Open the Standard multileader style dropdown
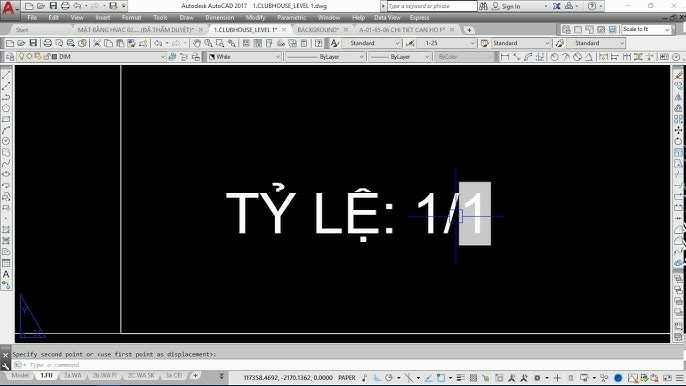This screenshot has height=386, width=686. (x=622, y=43)
